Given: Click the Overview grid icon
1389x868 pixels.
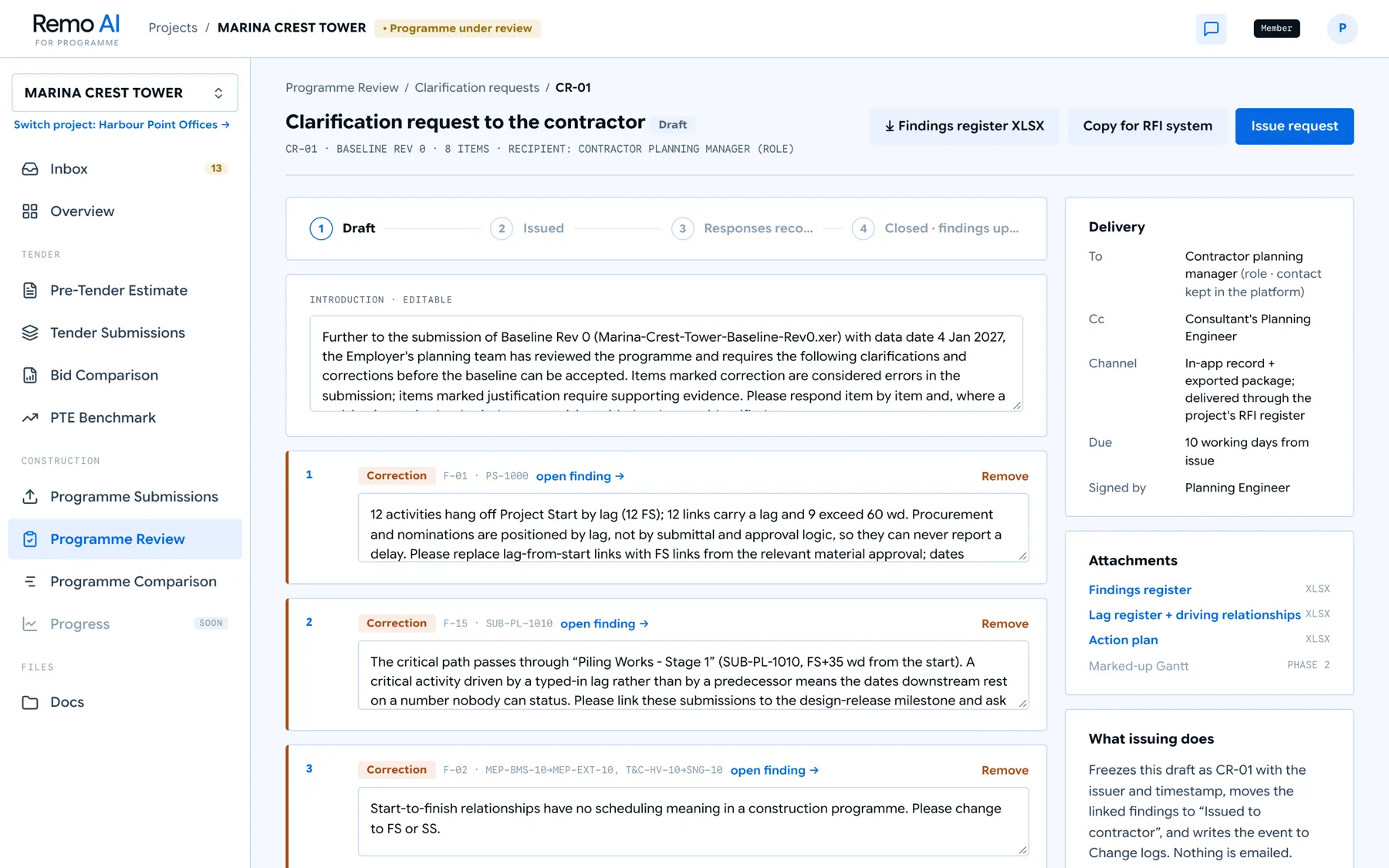Looking at the screenshot, I should click(x=30, y=211).
